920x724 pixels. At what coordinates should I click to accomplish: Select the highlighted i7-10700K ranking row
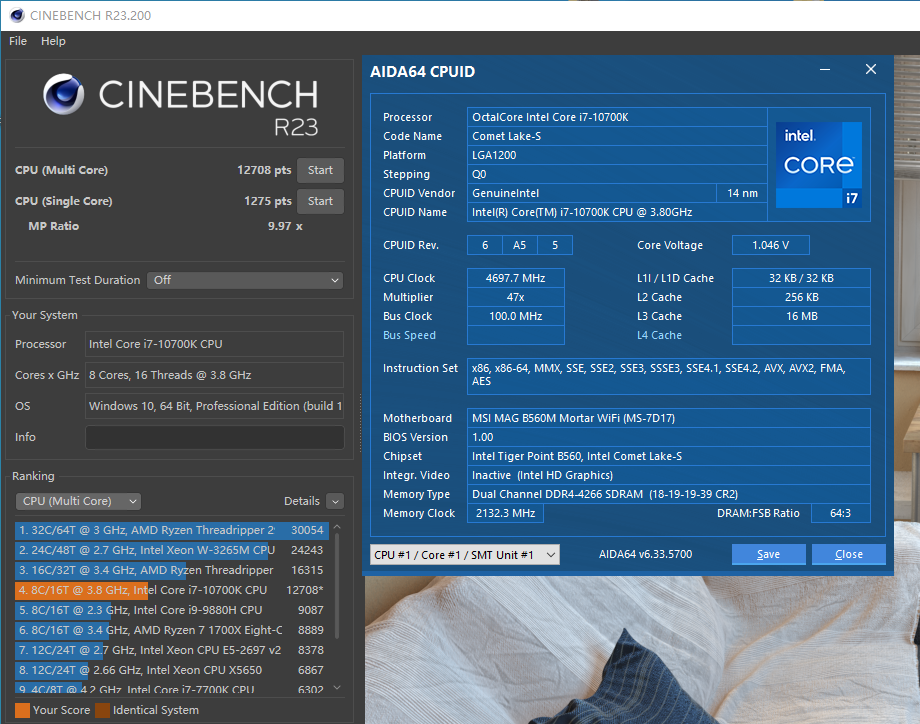[172, 590]
